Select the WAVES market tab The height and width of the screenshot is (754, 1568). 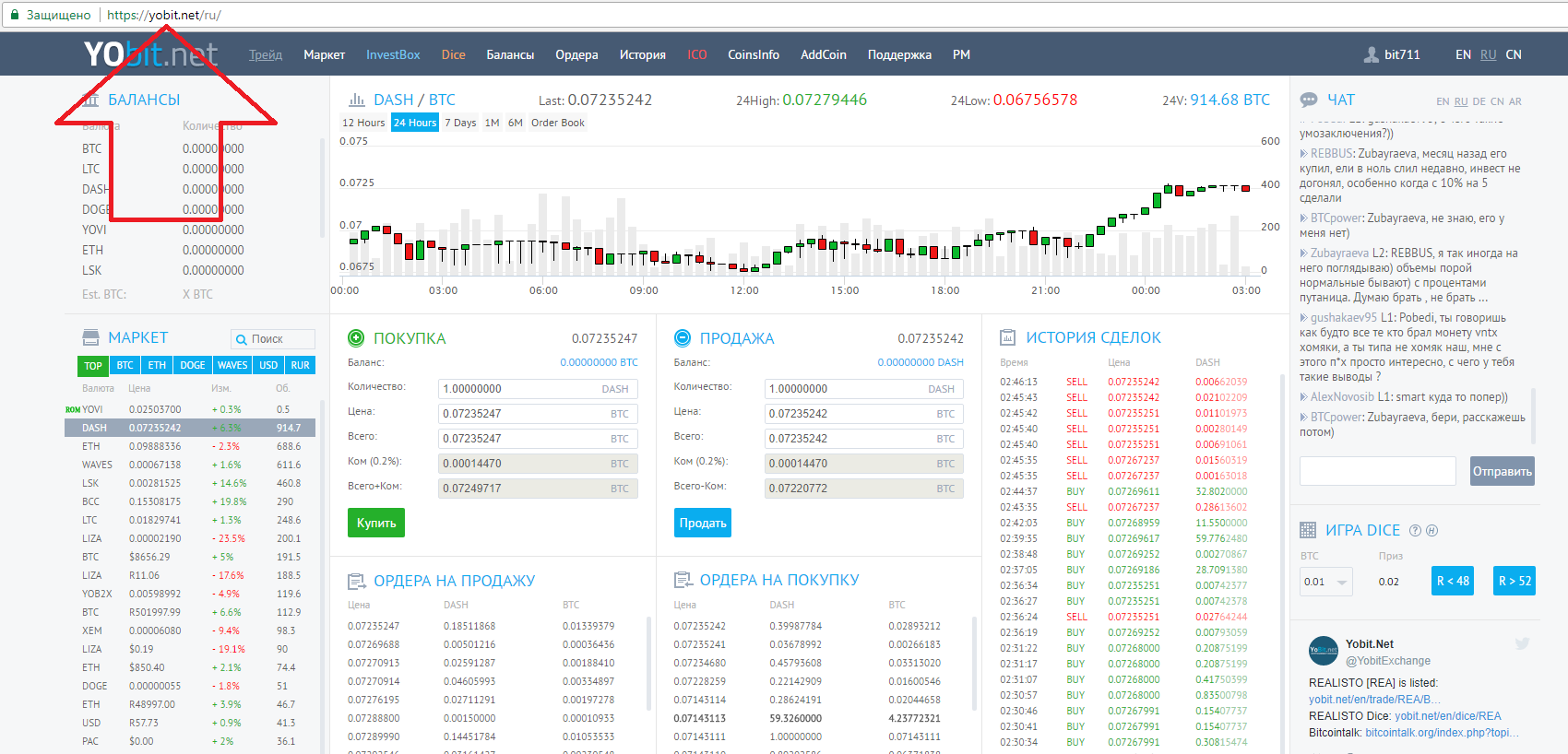(x=232, y=365)
